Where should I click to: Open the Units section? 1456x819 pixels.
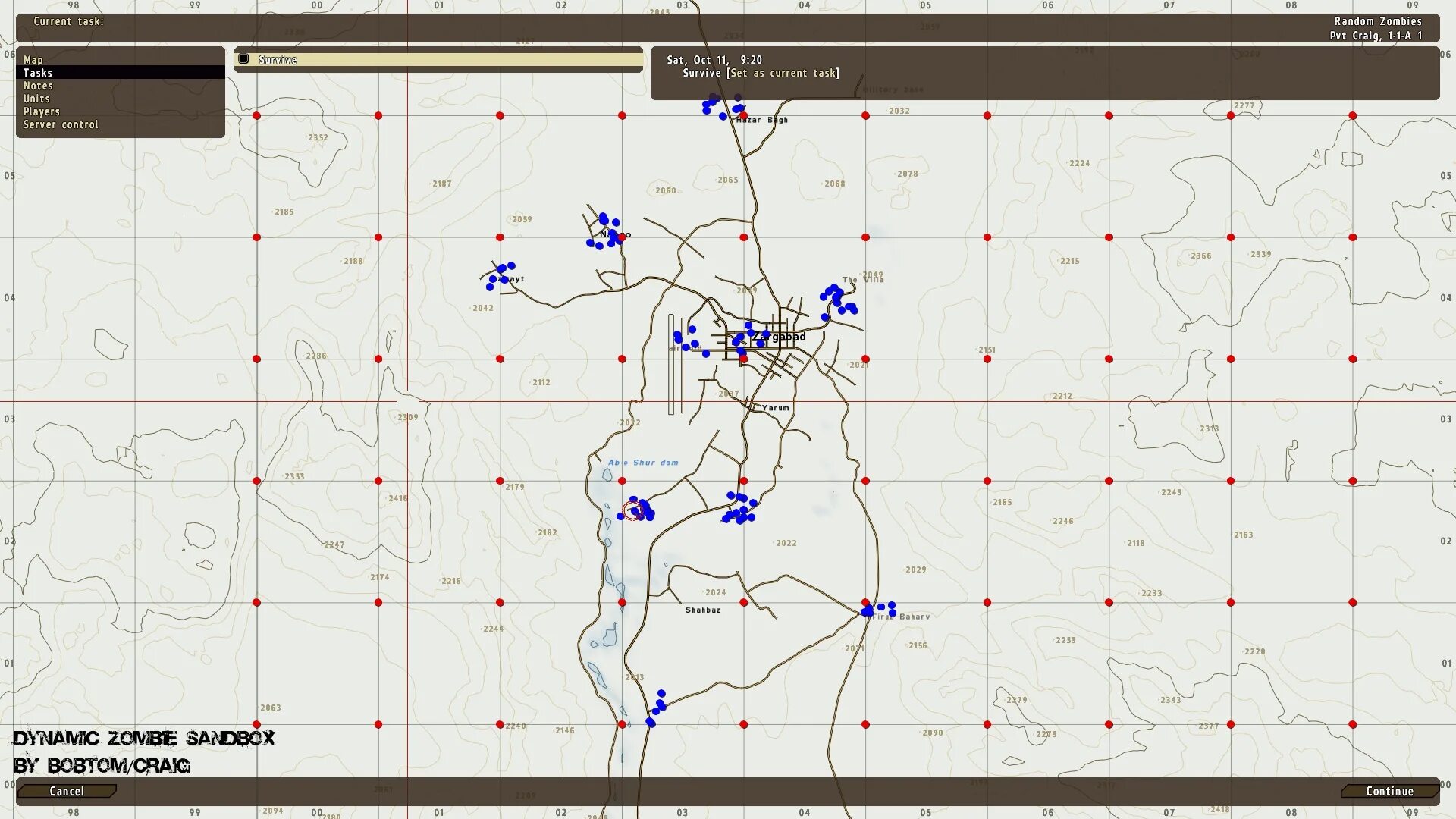pos(36,99)
